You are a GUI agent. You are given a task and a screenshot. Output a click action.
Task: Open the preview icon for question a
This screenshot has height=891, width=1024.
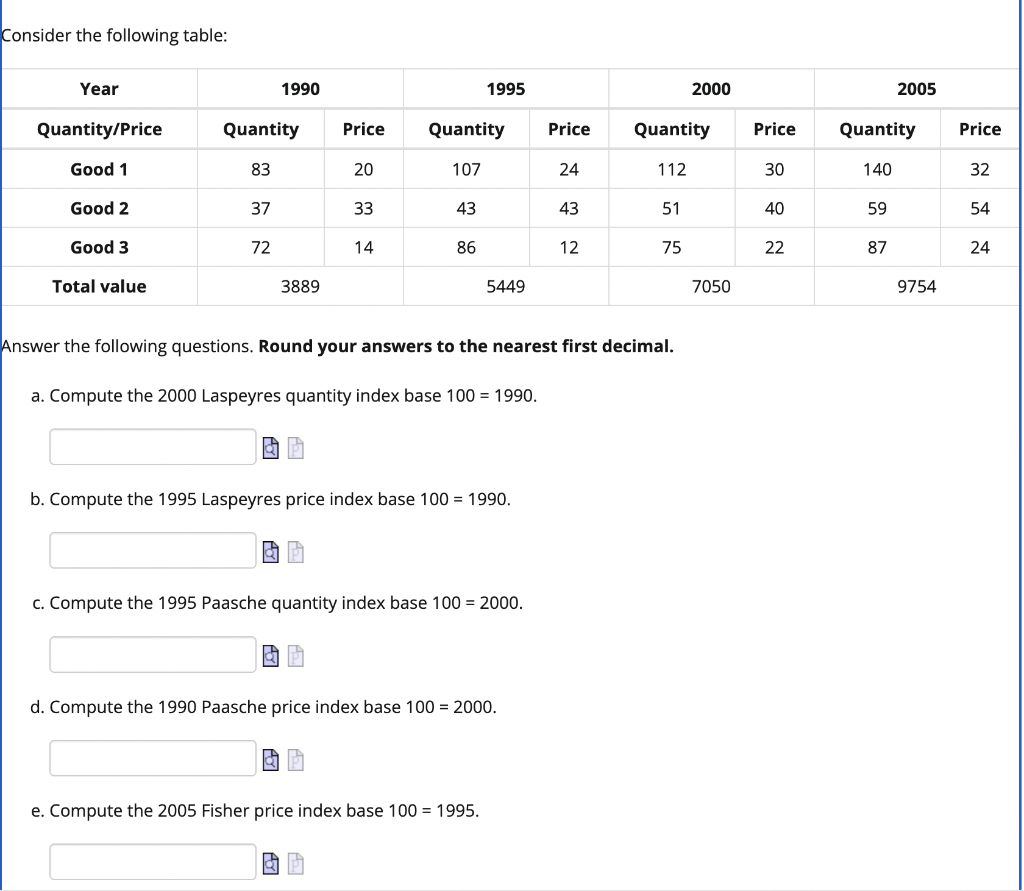tap(271, 447)
